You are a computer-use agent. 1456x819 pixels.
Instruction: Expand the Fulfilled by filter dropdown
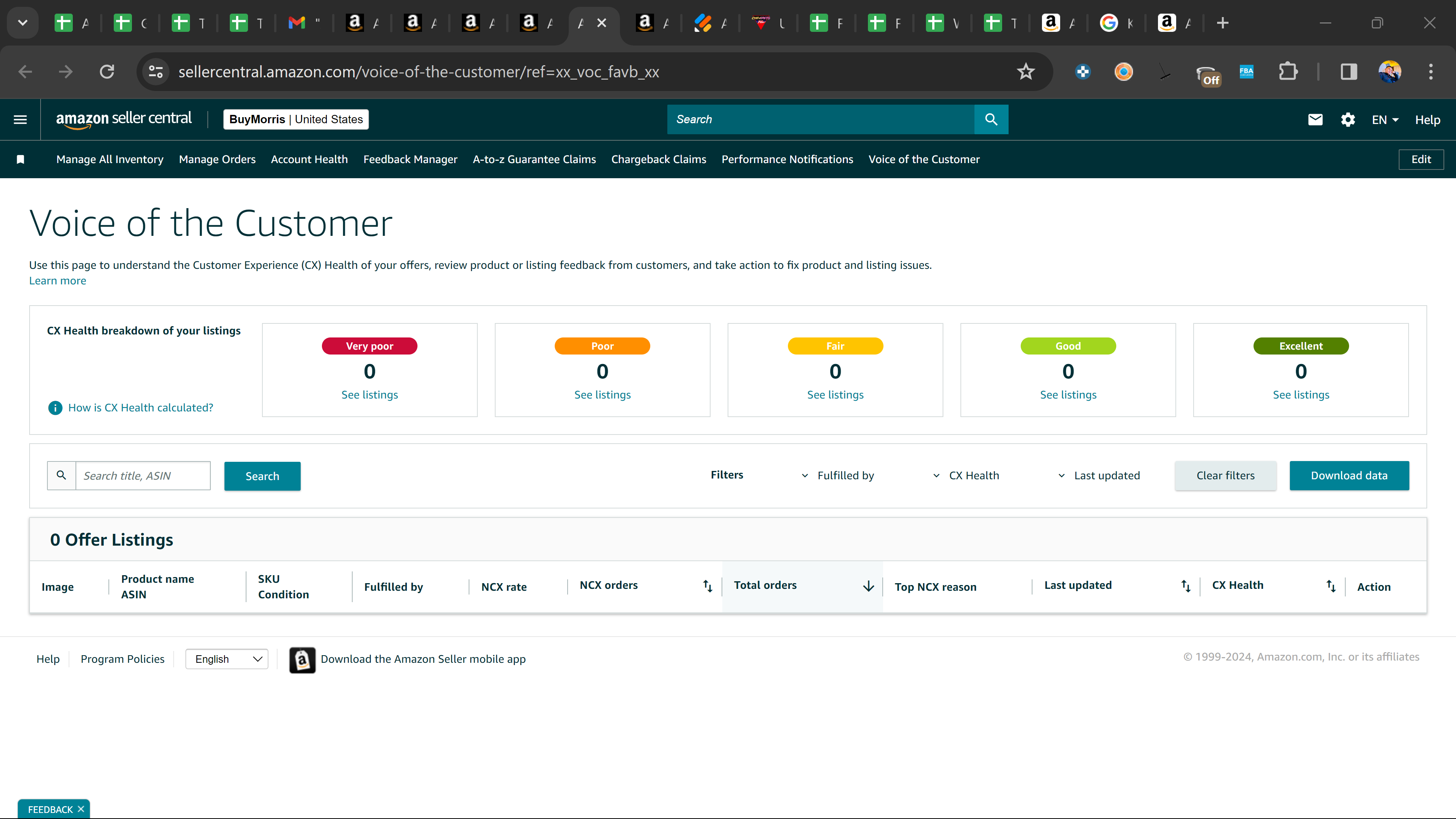click(838, 475)
